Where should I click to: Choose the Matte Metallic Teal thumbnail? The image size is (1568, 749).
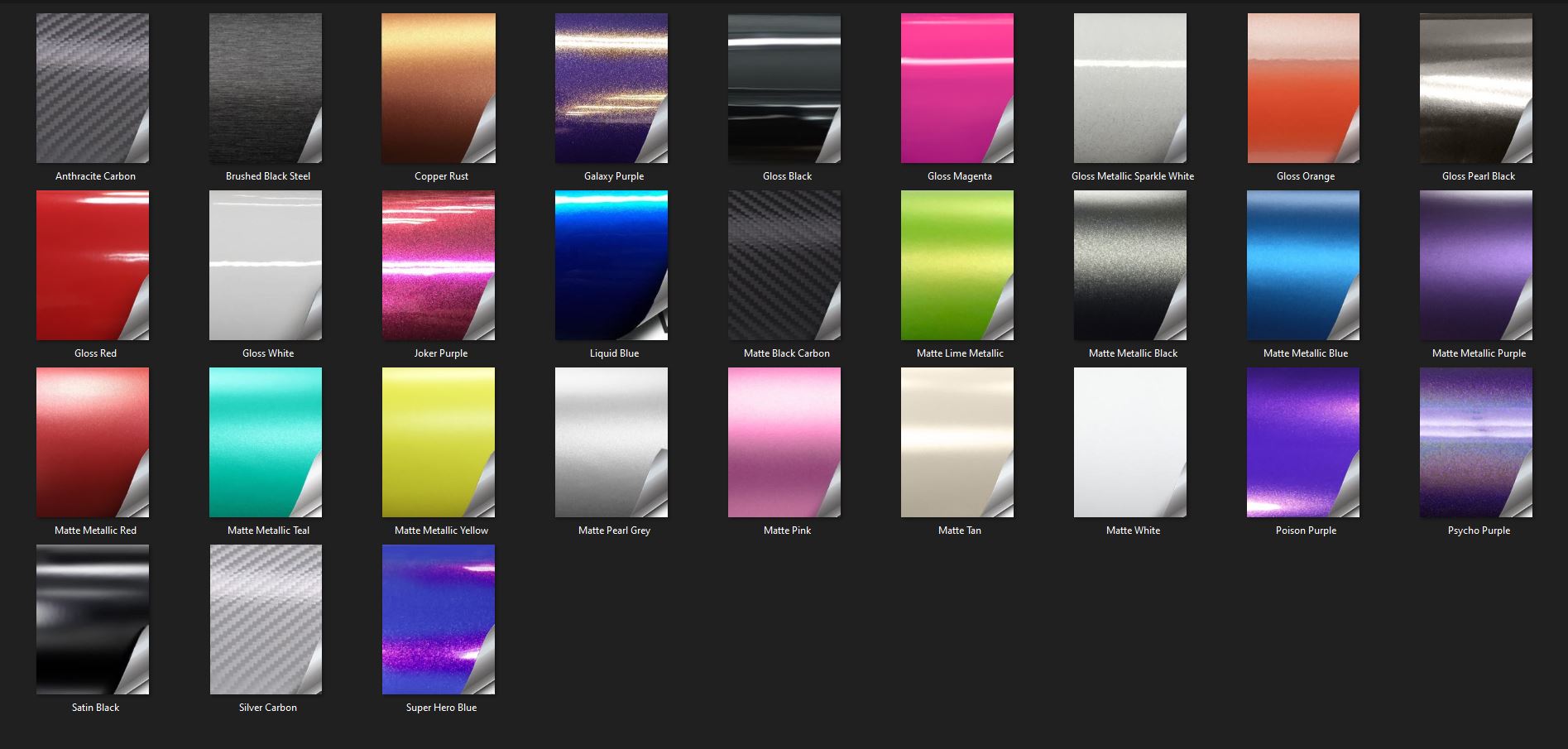pos(266,442)
